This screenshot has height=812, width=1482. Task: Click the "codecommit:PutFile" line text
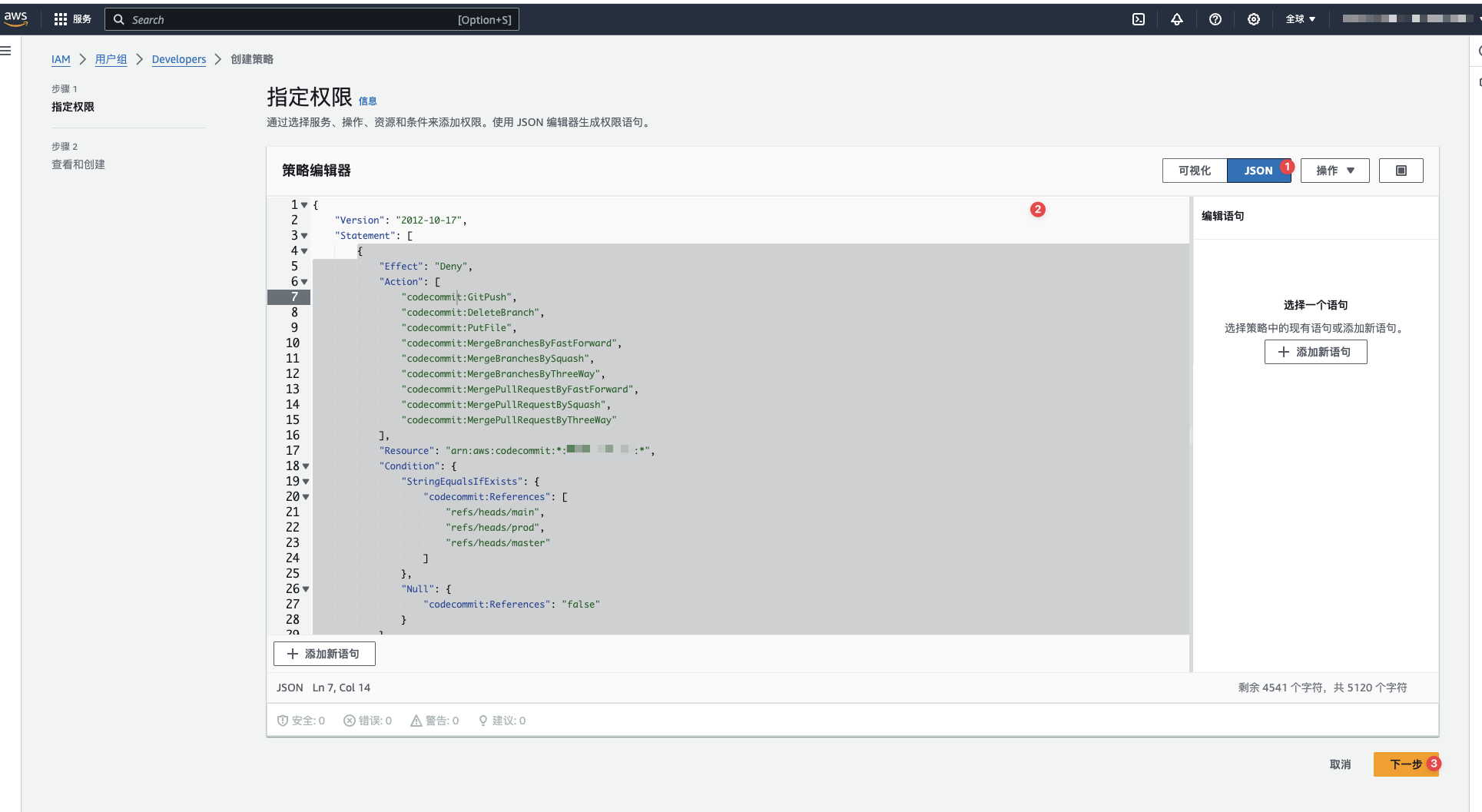[459, 328]
